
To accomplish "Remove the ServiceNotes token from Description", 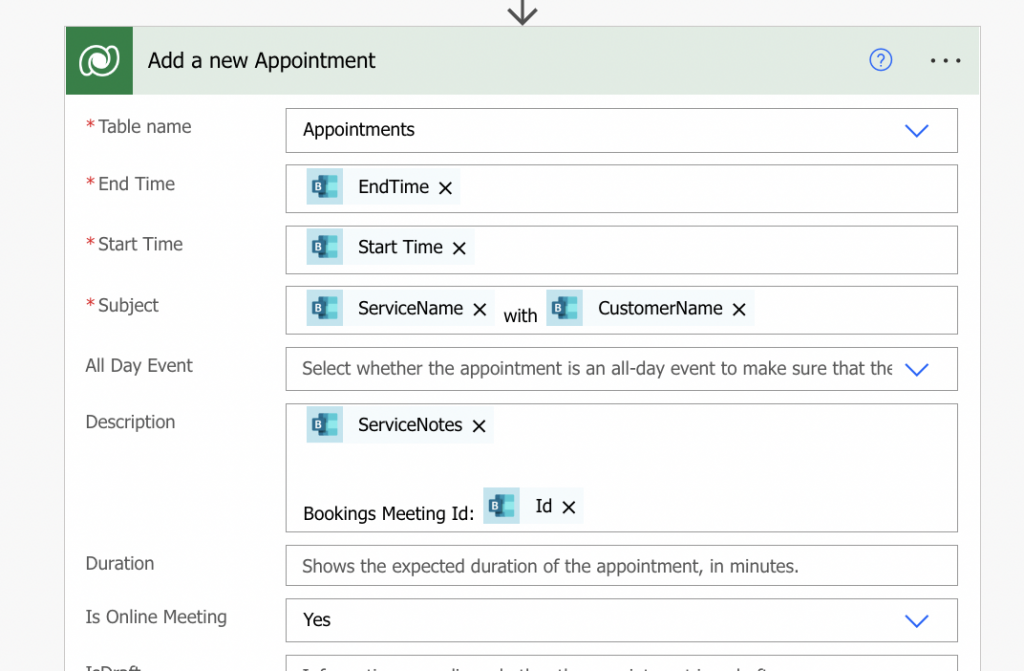I will tap(479, 426).
